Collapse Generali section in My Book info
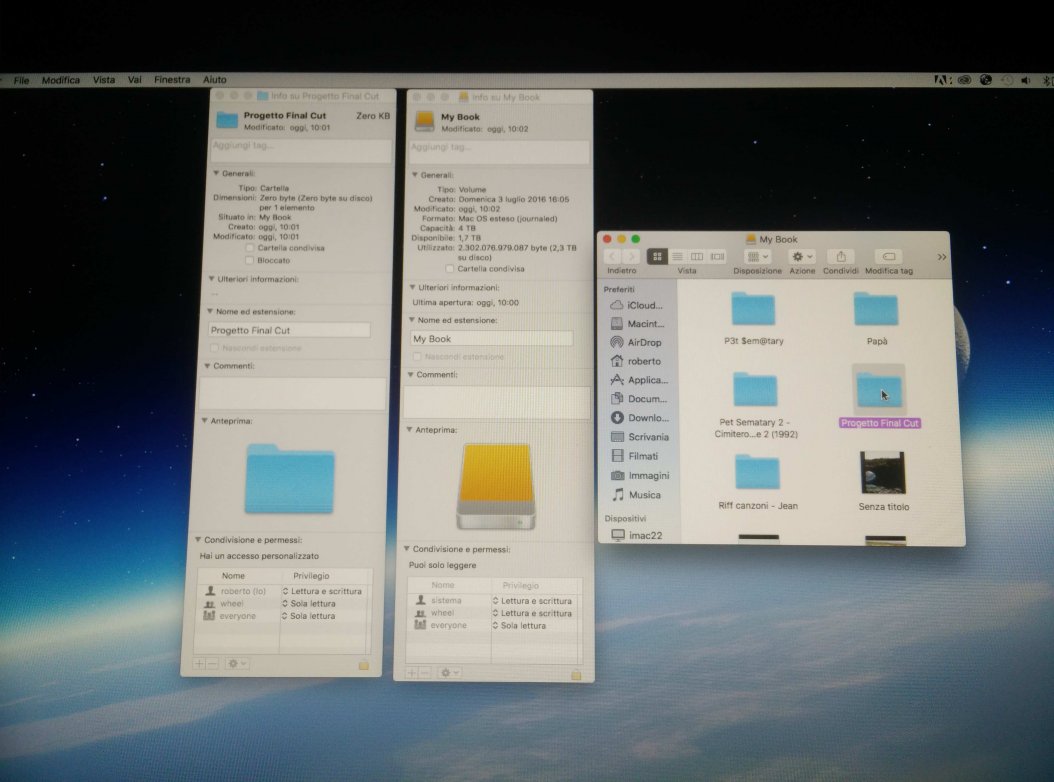The width and height of the screenshot is (1054, 782). click(413, 174)
